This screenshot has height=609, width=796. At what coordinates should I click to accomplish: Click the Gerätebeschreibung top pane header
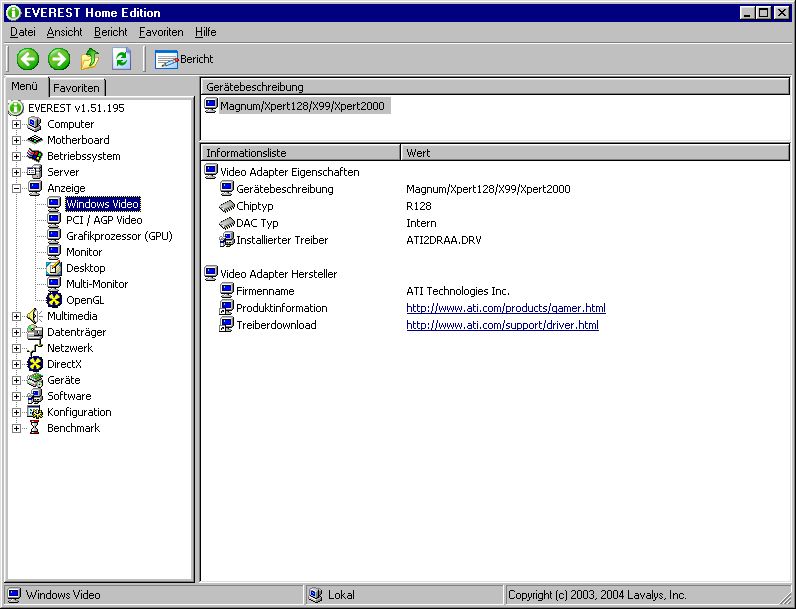point(495,87)
